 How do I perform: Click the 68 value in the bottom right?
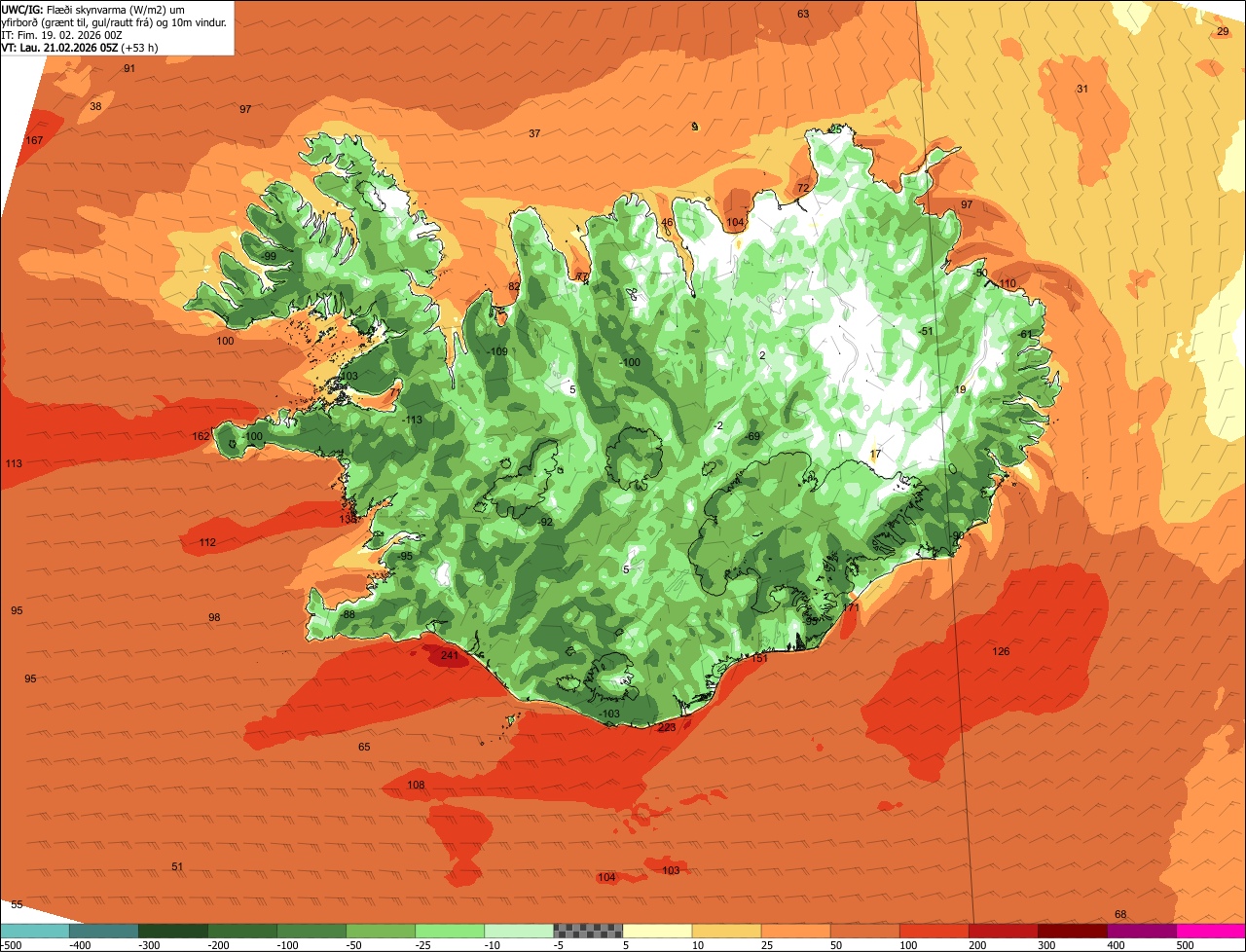click(x=1120, y=914)
